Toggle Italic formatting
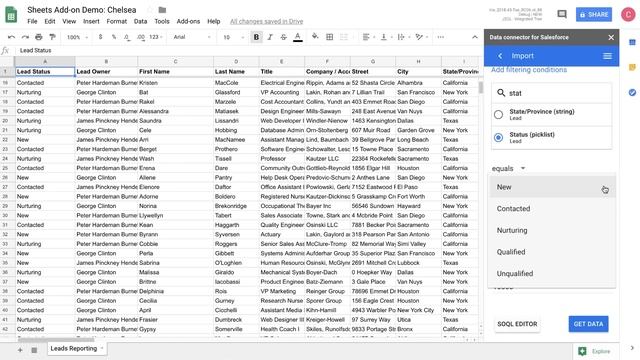 pos(270,37)
